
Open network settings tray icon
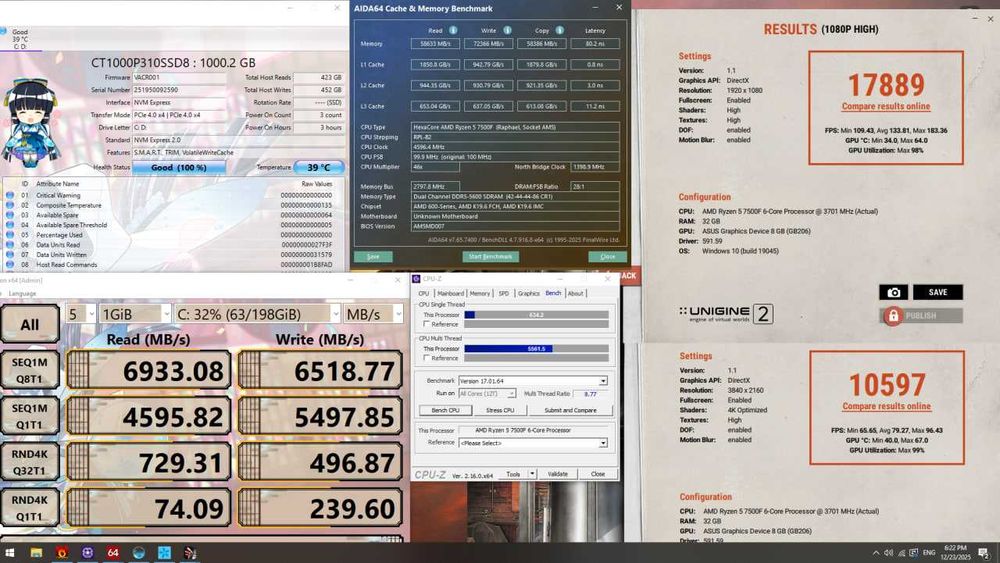click(901, 553)
